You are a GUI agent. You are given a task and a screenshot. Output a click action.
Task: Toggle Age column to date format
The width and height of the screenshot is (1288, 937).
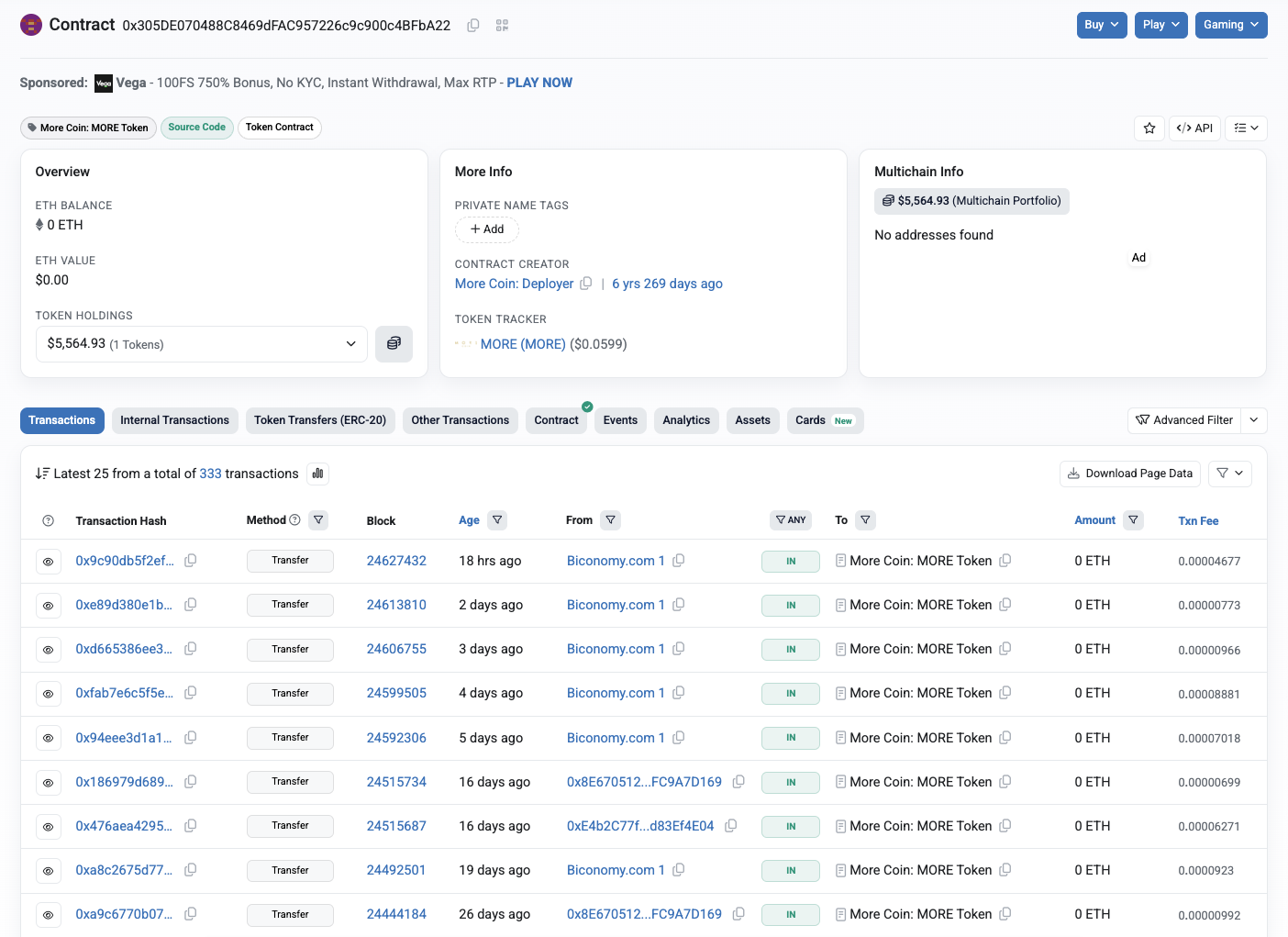pyautogui.click(x=469, y=520)
